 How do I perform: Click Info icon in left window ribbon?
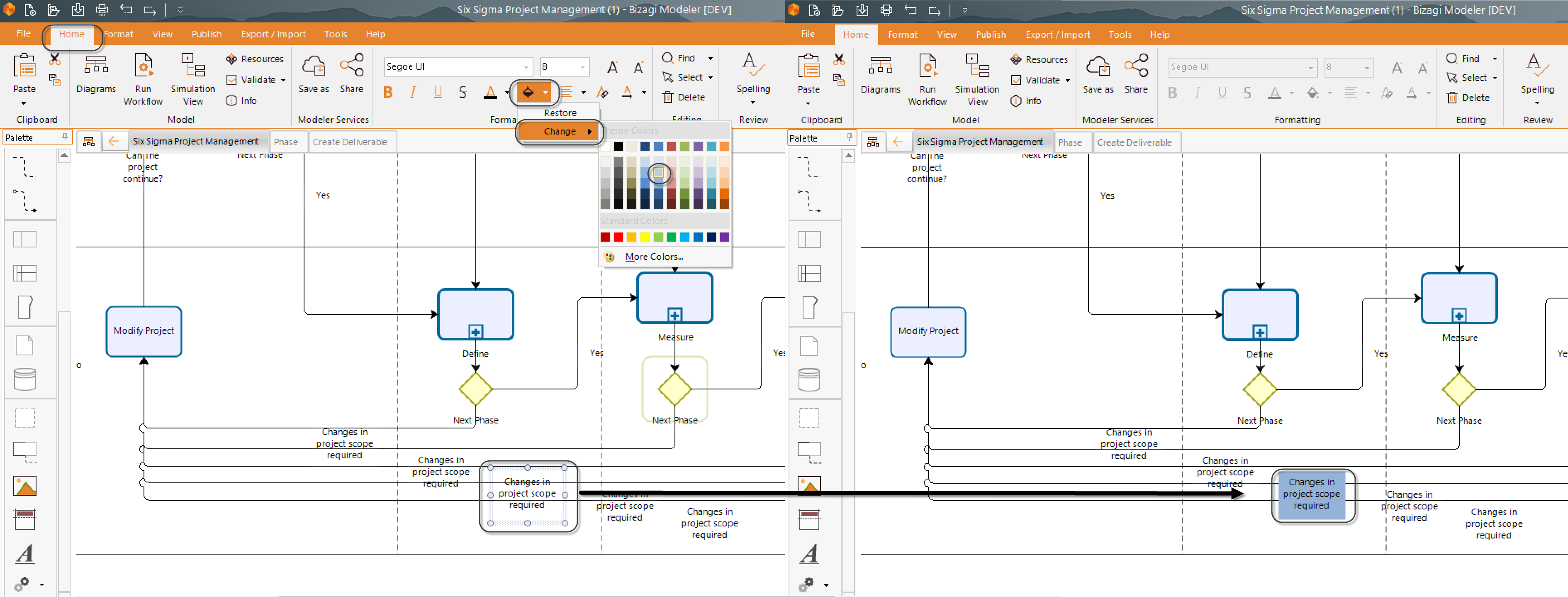(231, 100)
